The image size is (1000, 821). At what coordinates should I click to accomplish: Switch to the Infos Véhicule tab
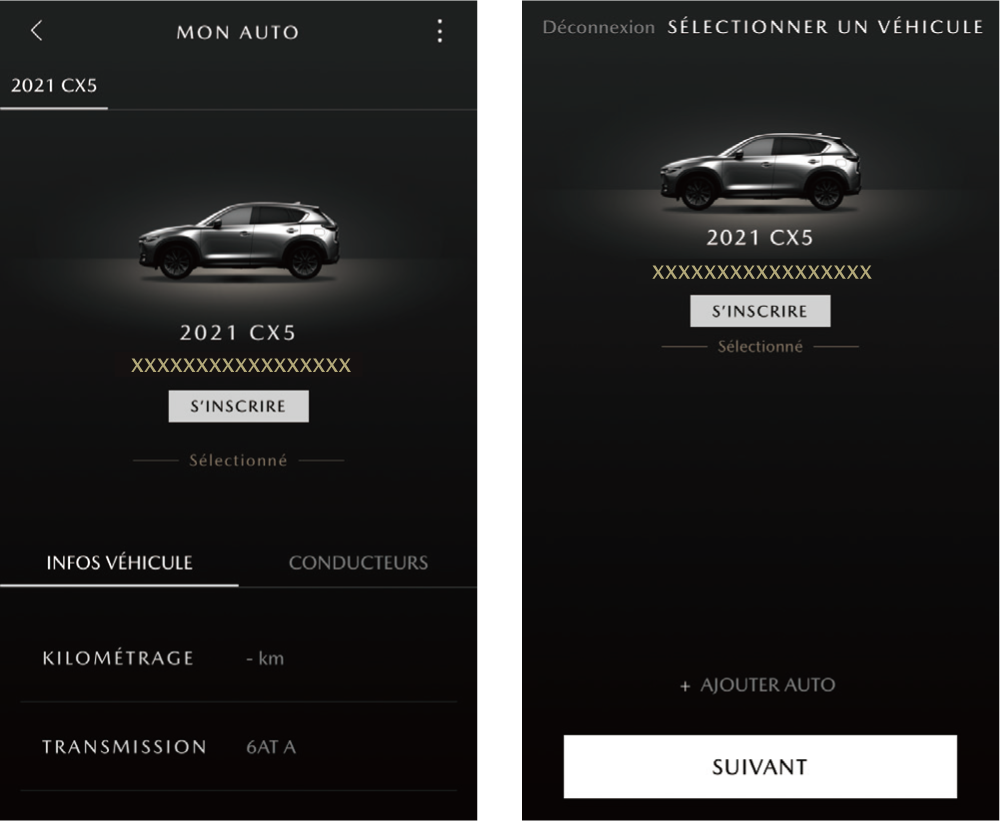[119, 563]
